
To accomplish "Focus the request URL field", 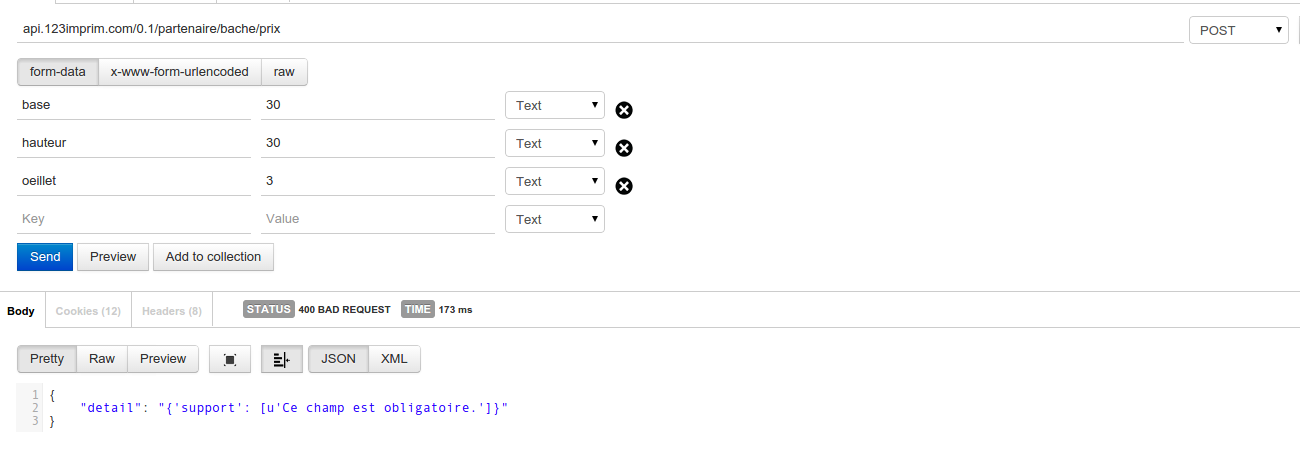I will pos(600,30).
